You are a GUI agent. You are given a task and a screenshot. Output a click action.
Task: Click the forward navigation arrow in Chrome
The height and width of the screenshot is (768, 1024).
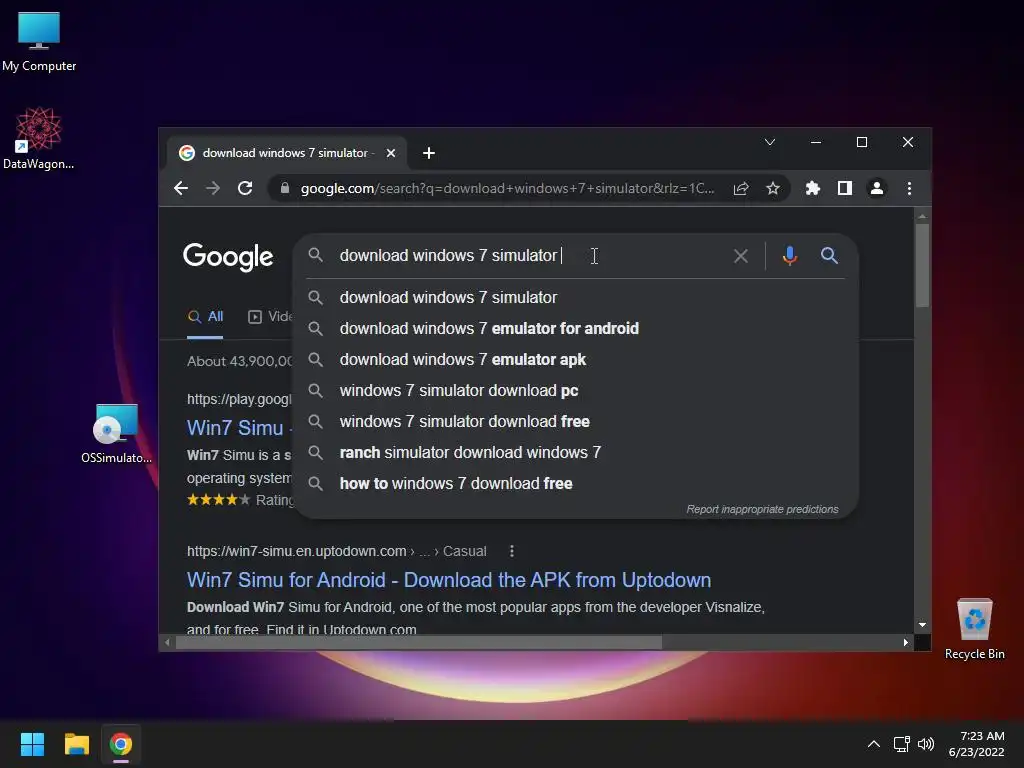point(213,189)
